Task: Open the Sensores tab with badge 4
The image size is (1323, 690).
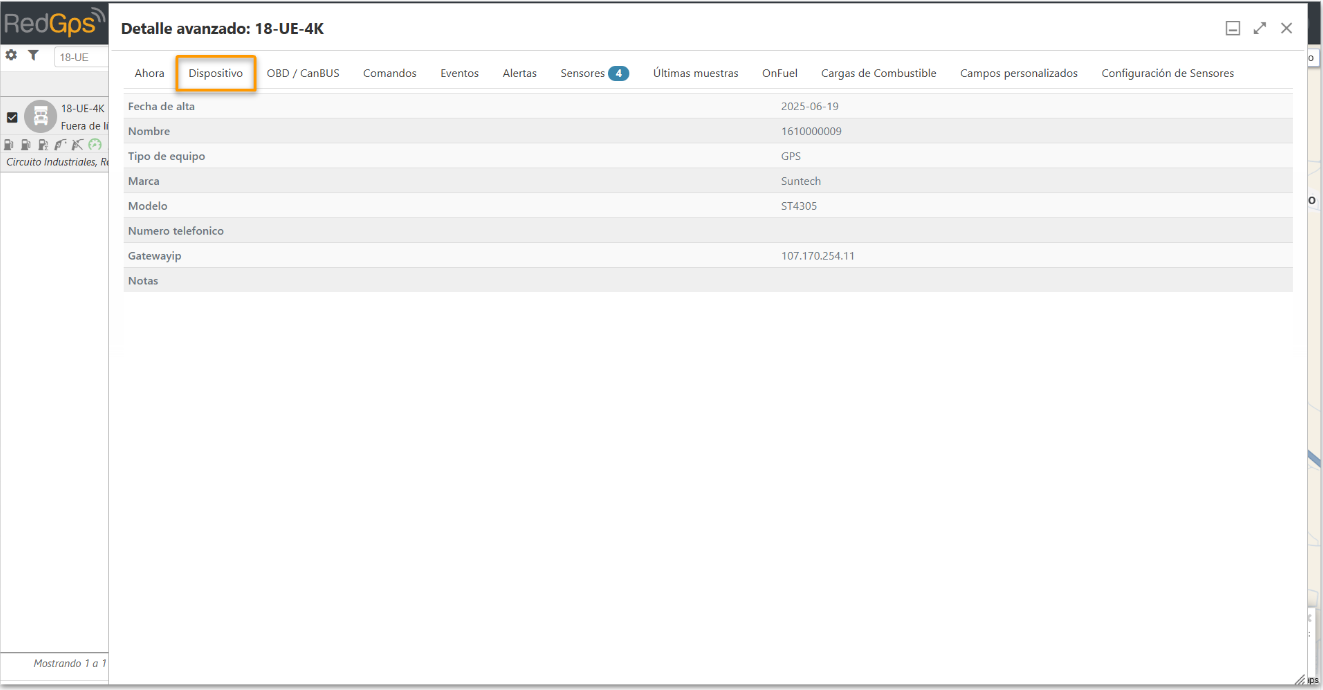Action: pyautogui.click(x=594, y=73)
